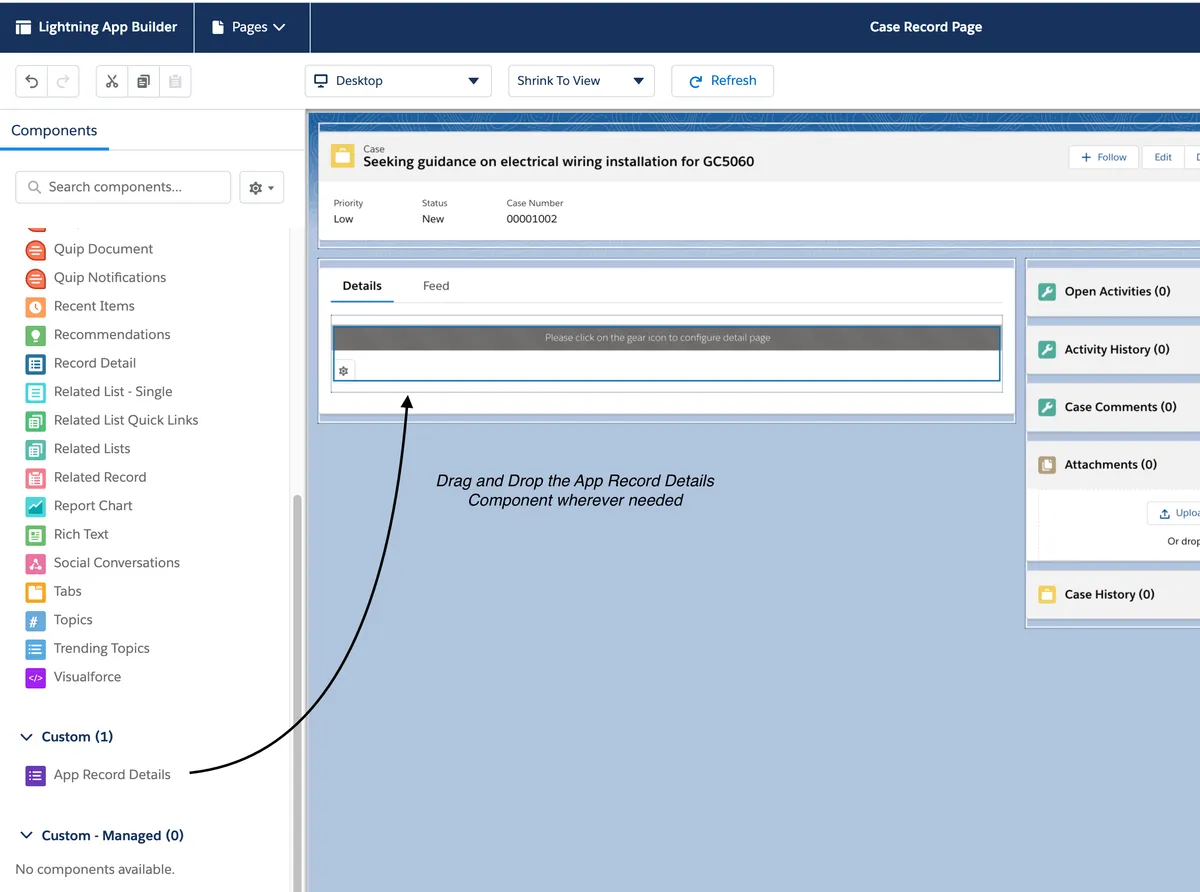Click the Cut scissors icon
1200x892 pixels.
tap(112, 81)
